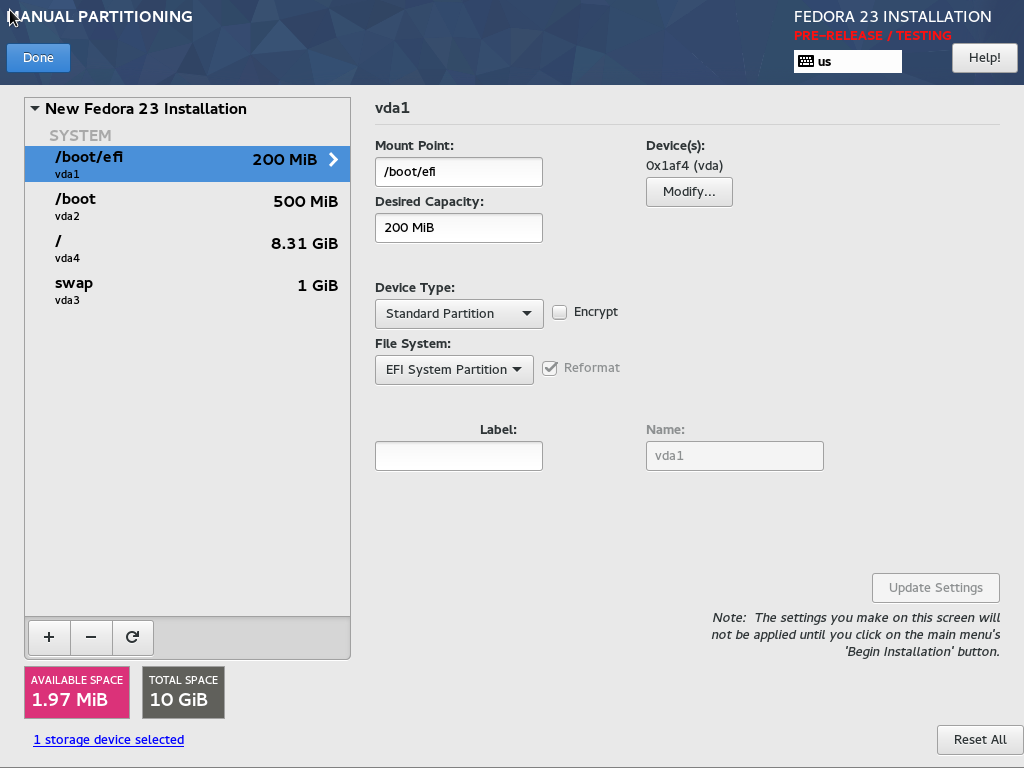Click the Total Space 10 GiB box
1024x768 pixels.
[184, 692]
